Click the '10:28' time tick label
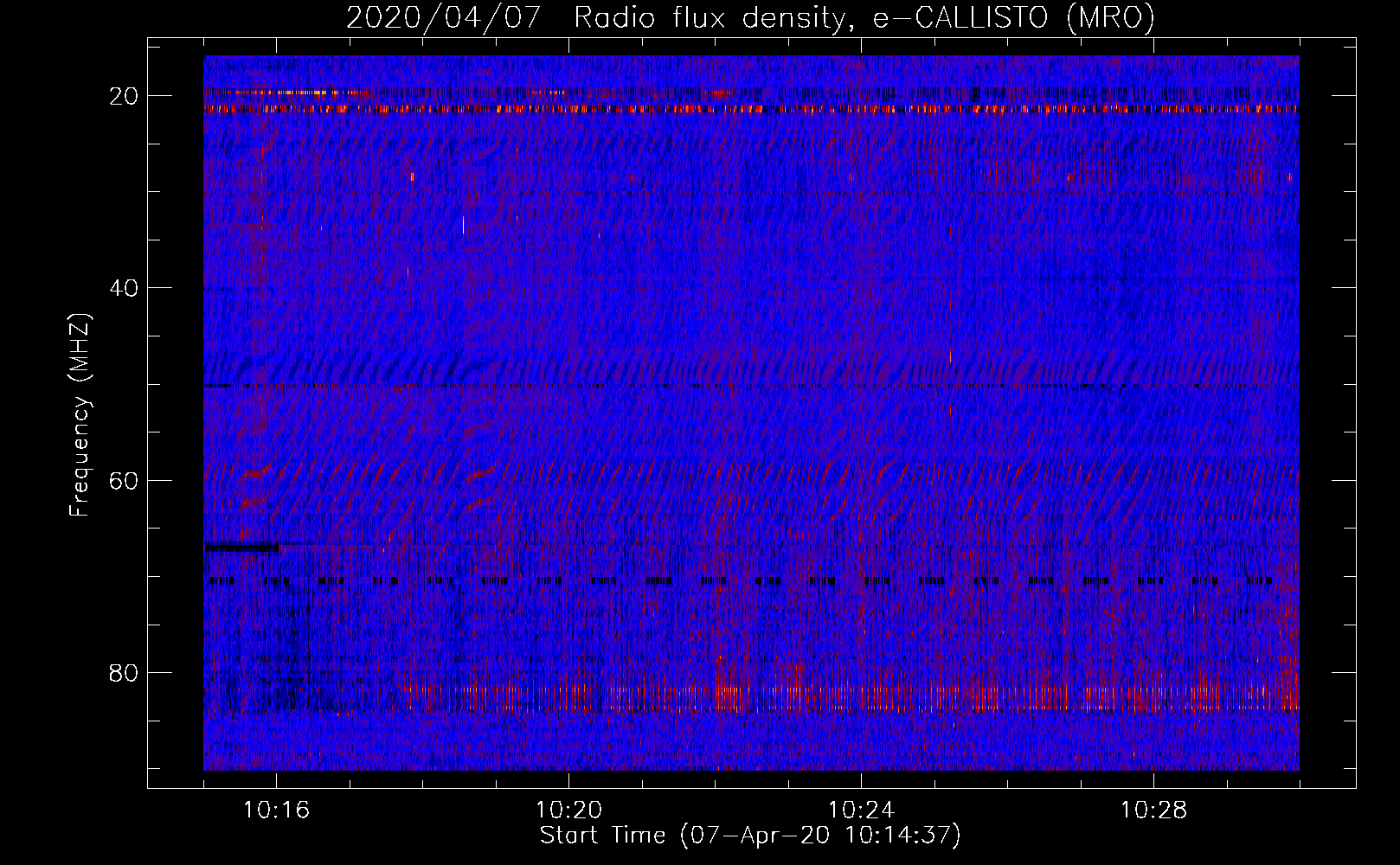Image resolution: width=1400 pixels, height=865 pixels. click(1153, 810)
